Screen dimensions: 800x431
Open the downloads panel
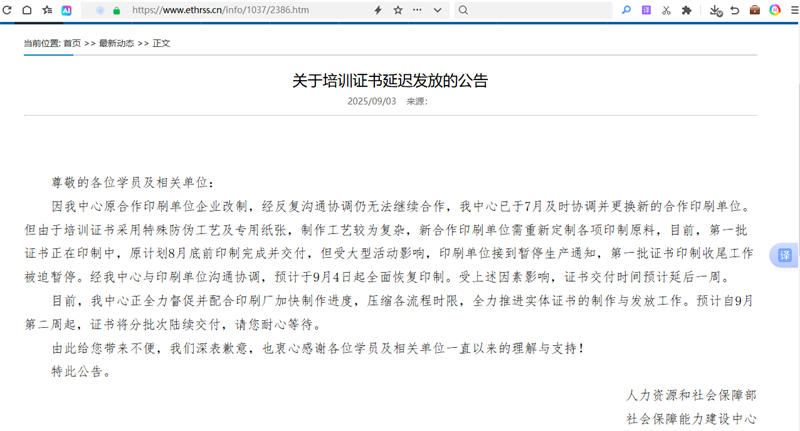(x=715, y=10)
